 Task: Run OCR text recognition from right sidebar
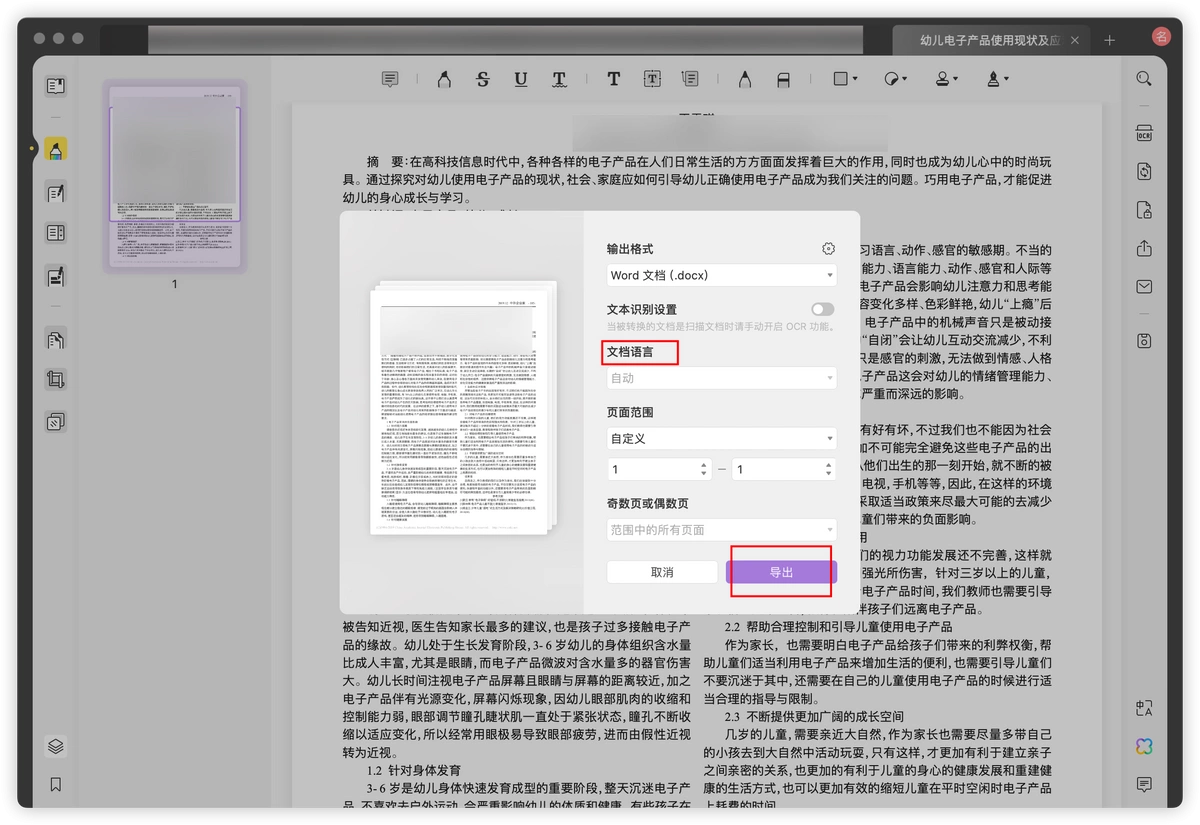pos(1144,134)
